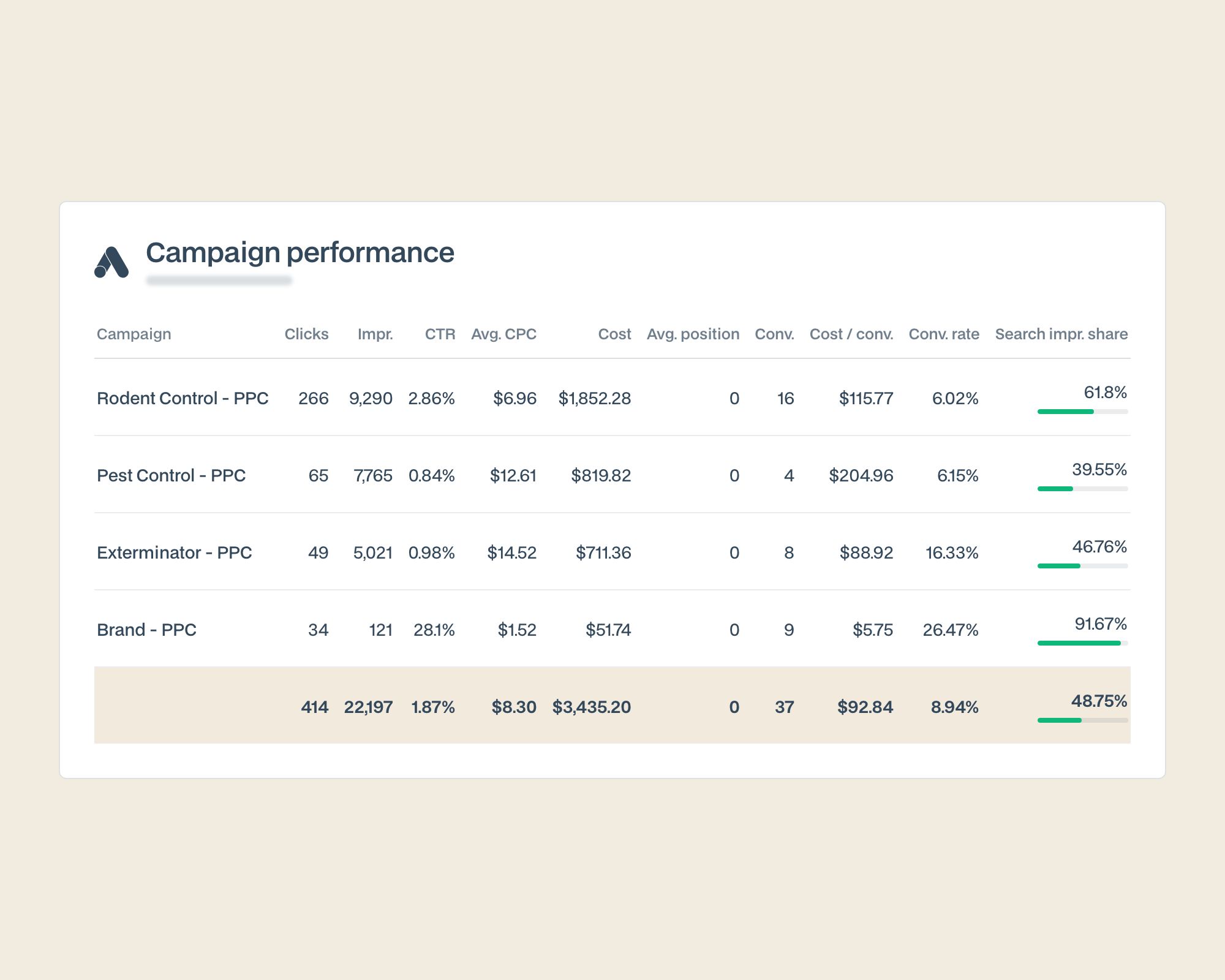Click the 48.75% total impression share bar

coord(1083,720)
